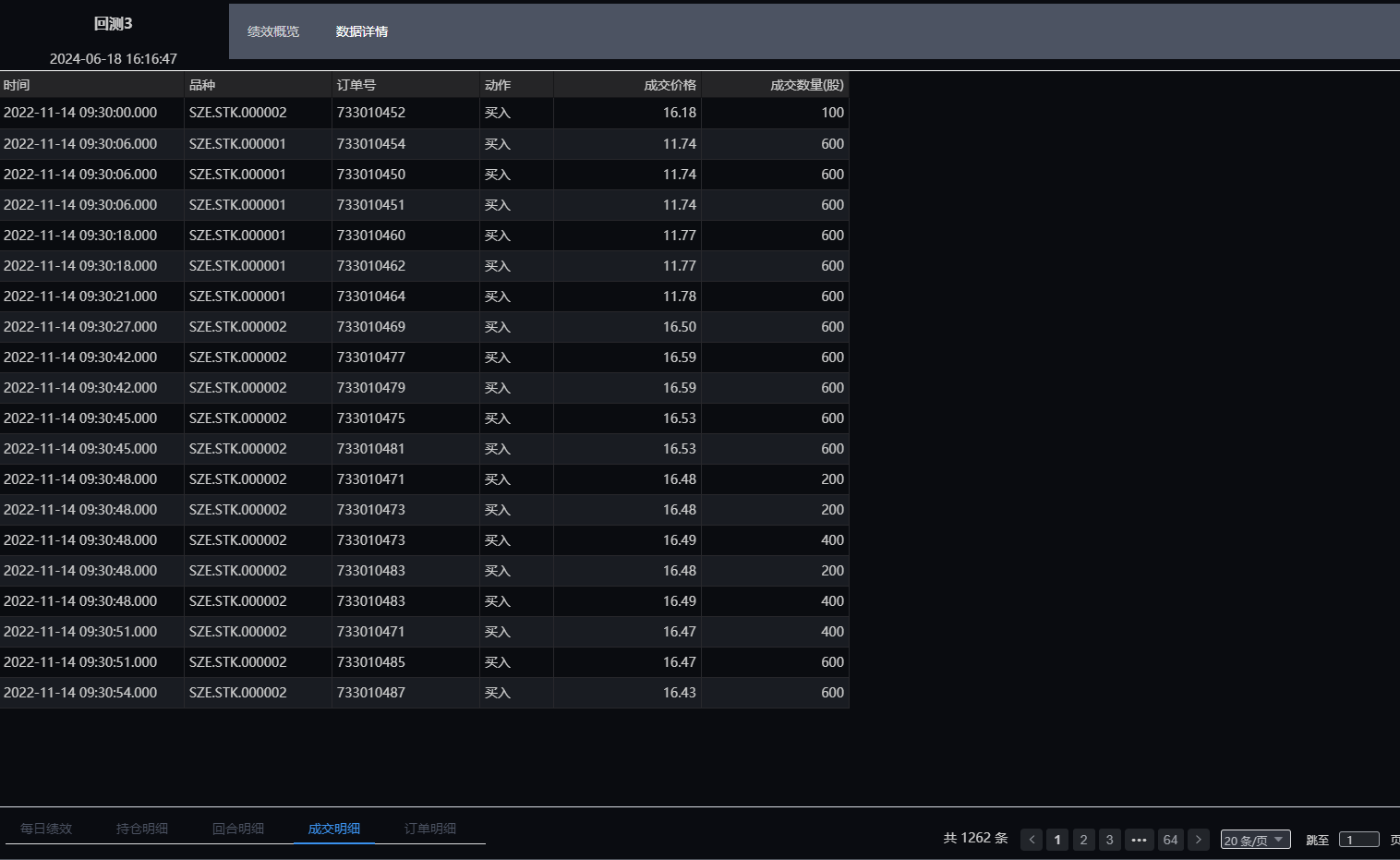
Task: Select the 成交明细 tab
Action: pyautogui.click(x=334, y=829)
